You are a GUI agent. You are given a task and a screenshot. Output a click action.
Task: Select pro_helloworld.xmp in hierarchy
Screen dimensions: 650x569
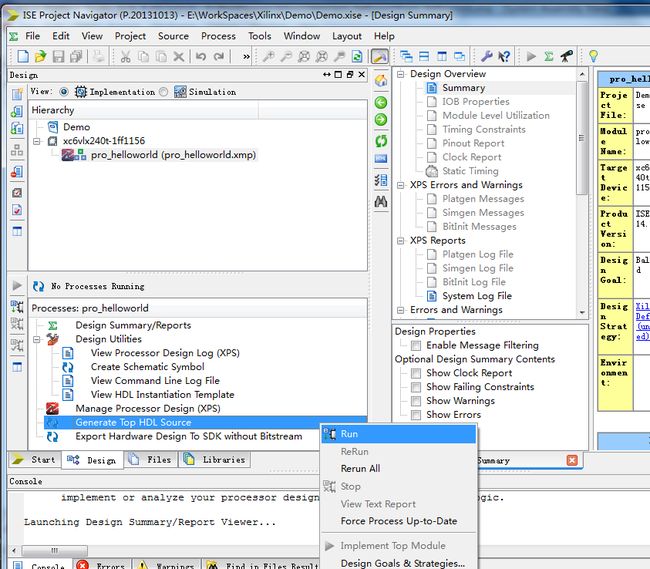coord(173,155)
